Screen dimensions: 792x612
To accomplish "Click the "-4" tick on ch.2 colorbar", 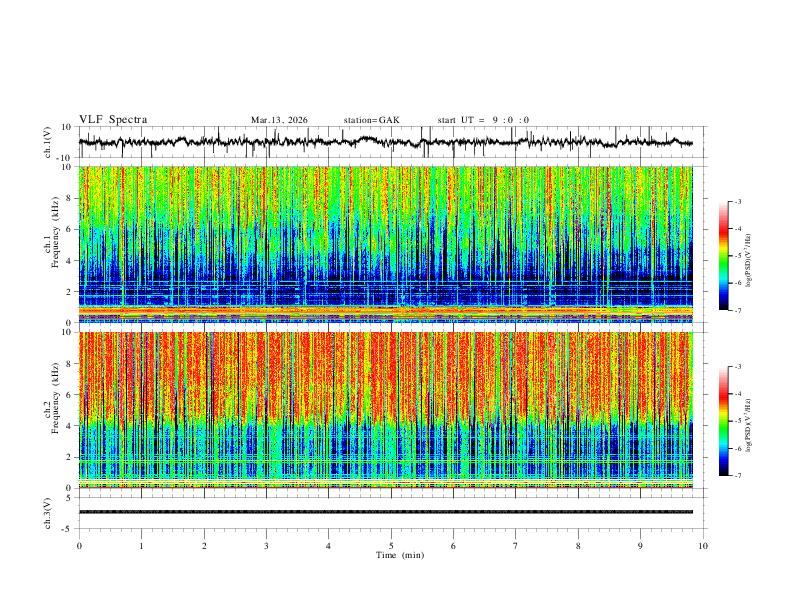I will pyautogui.click(x=738, y=394).
